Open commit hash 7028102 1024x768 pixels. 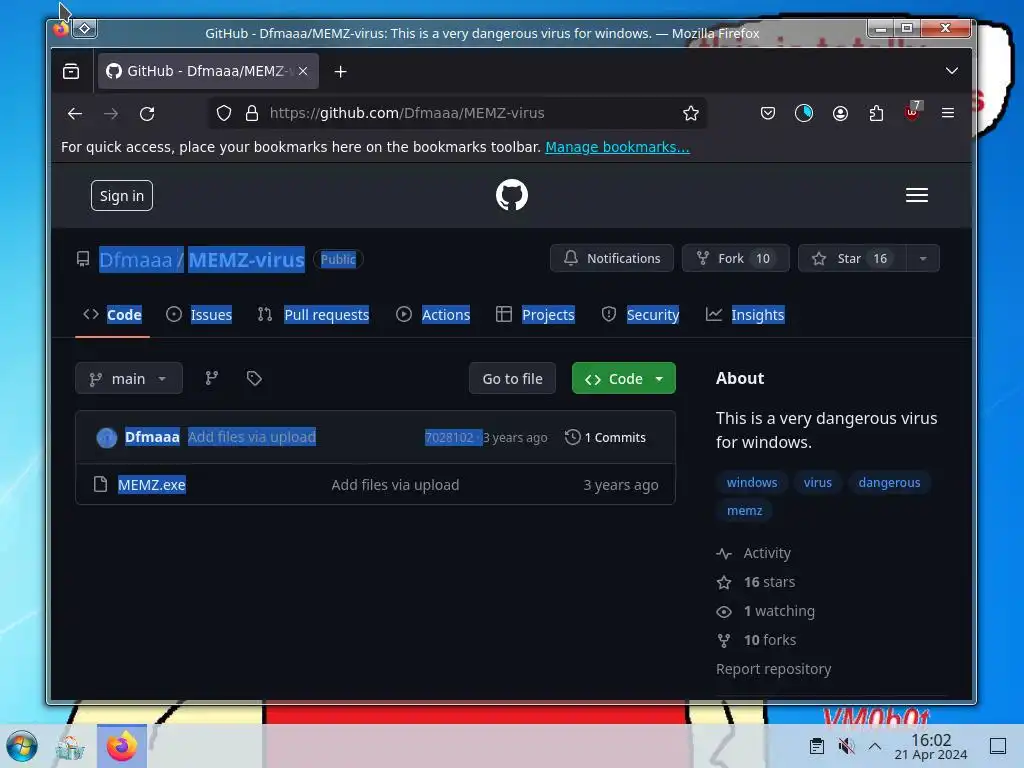[449, 438]
